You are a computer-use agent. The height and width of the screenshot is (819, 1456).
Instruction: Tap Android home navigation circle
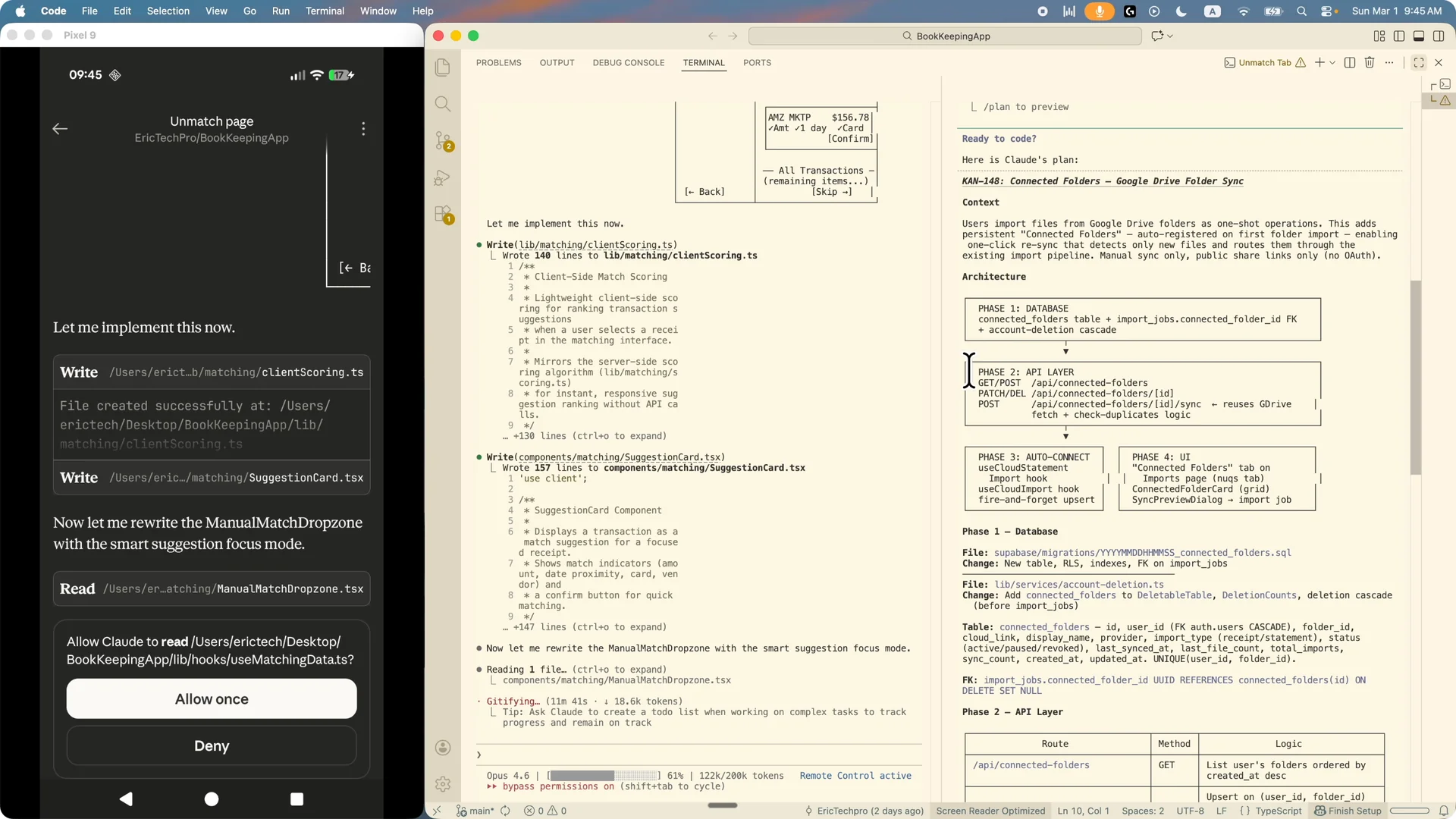click(212, 799)
